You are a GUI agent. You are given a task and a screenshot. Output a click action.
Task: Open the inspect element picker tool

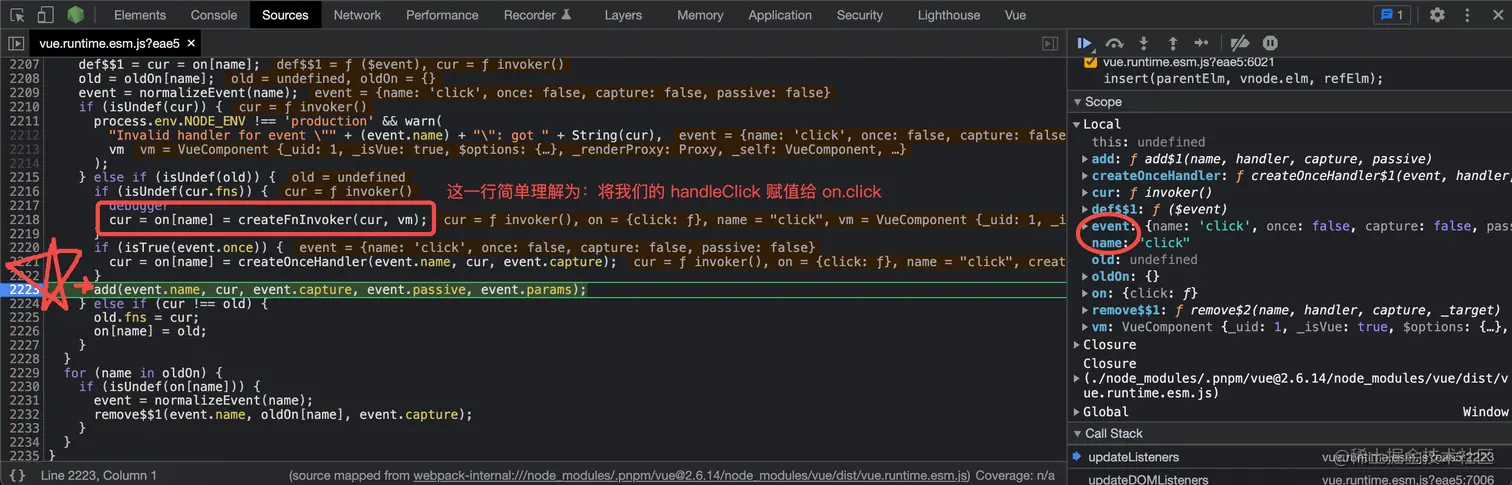[17, 15]
